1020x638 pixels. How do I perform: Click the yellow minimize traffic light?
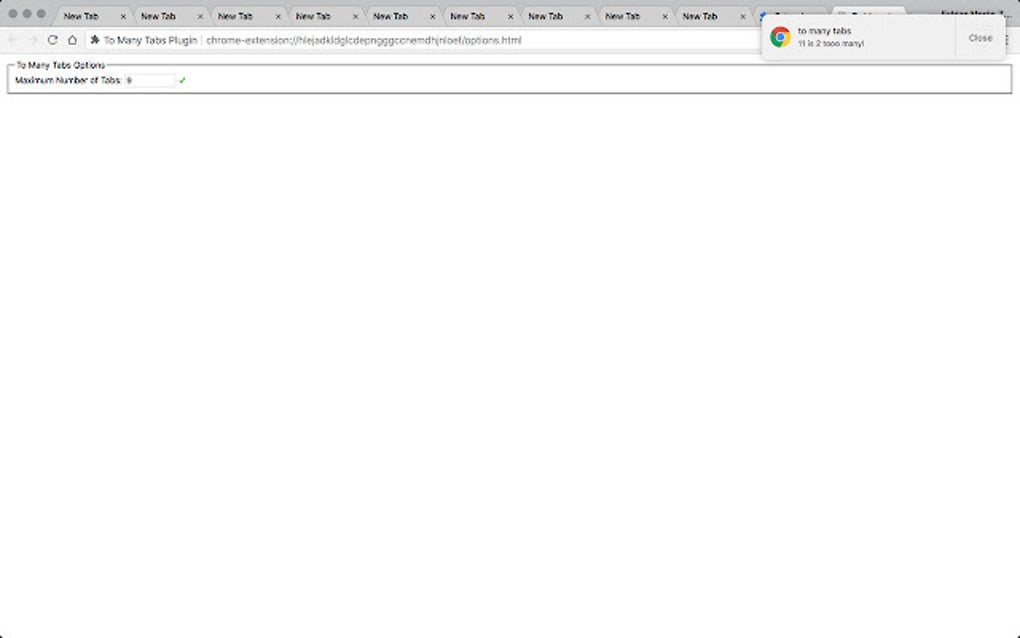pos(25,15)
